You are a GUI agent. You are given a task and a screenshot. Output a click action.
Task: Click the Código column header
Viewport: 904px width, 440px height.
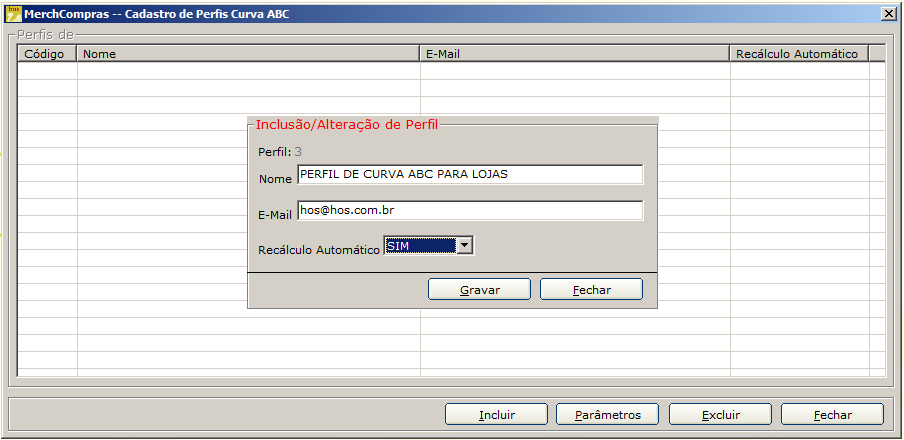pos(47,54)
